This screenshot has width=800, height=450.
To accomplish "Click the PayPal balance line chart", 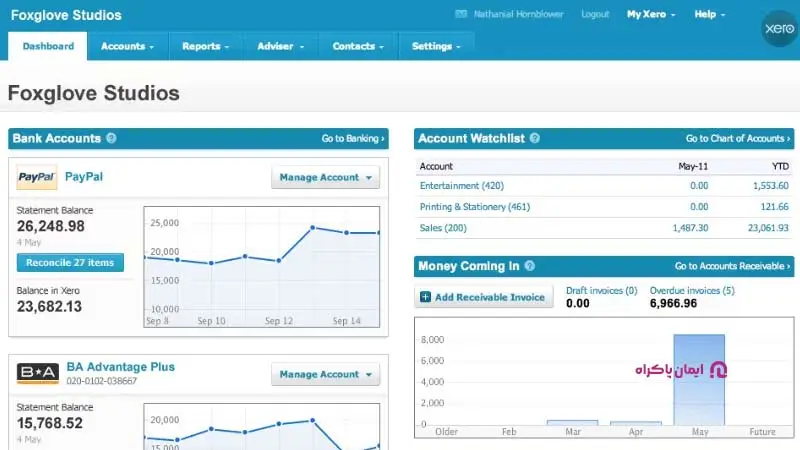I will coord(262,266).
